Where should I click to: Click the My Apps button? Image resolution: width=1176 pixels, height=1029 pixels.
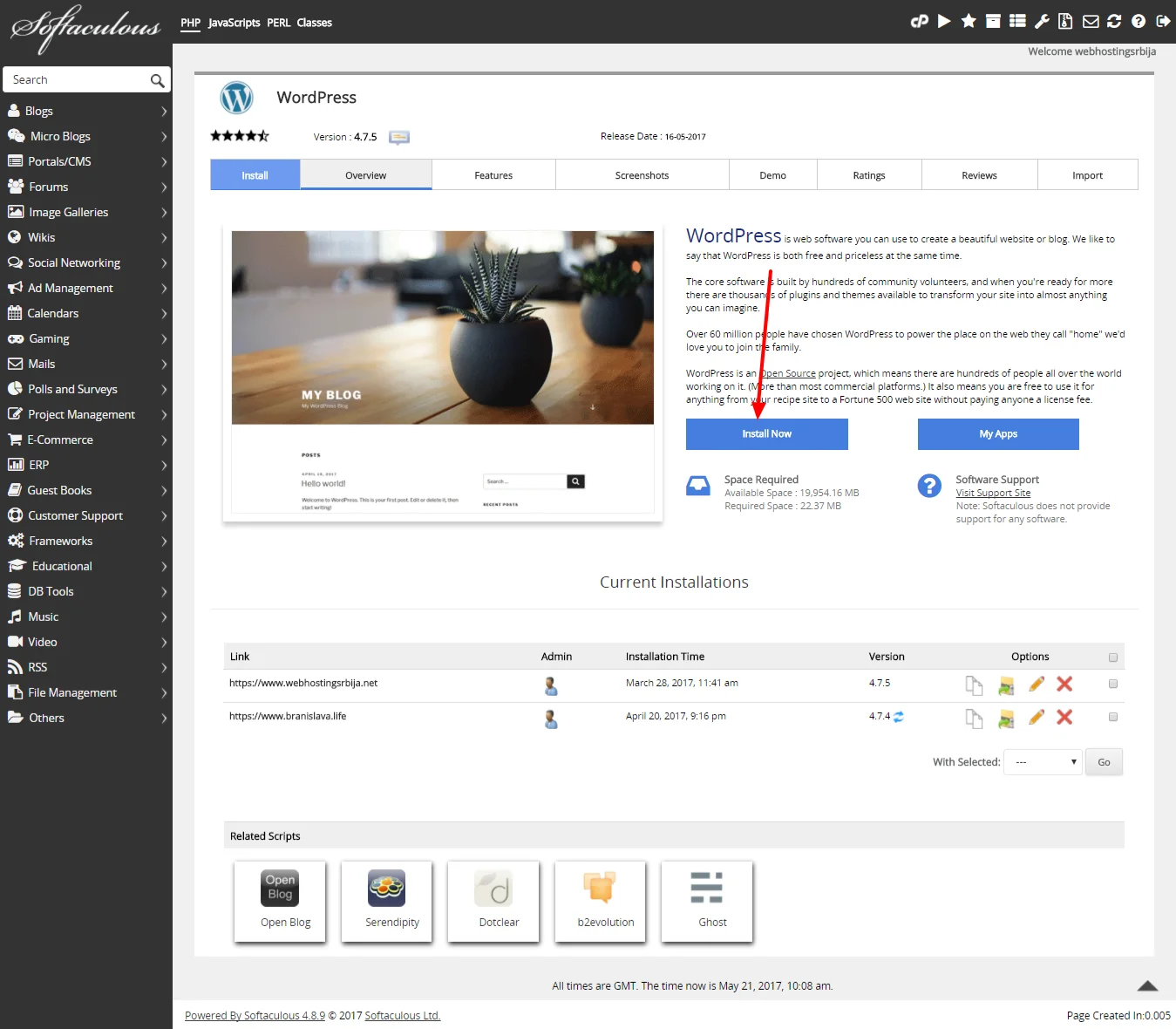[998, 434]
